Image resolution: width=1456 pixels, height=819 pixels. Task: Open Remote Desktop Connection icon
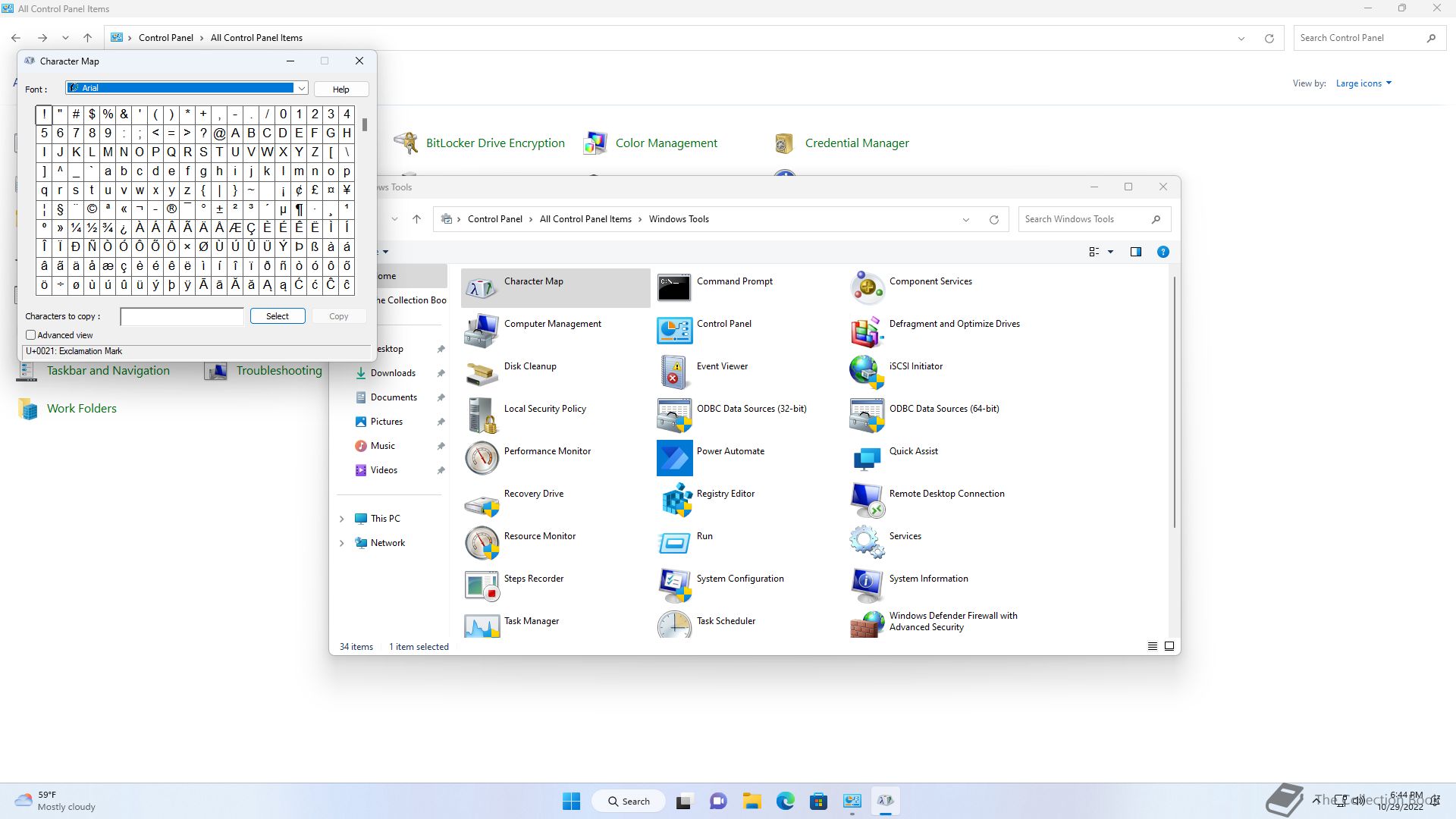tap(867, 500)
